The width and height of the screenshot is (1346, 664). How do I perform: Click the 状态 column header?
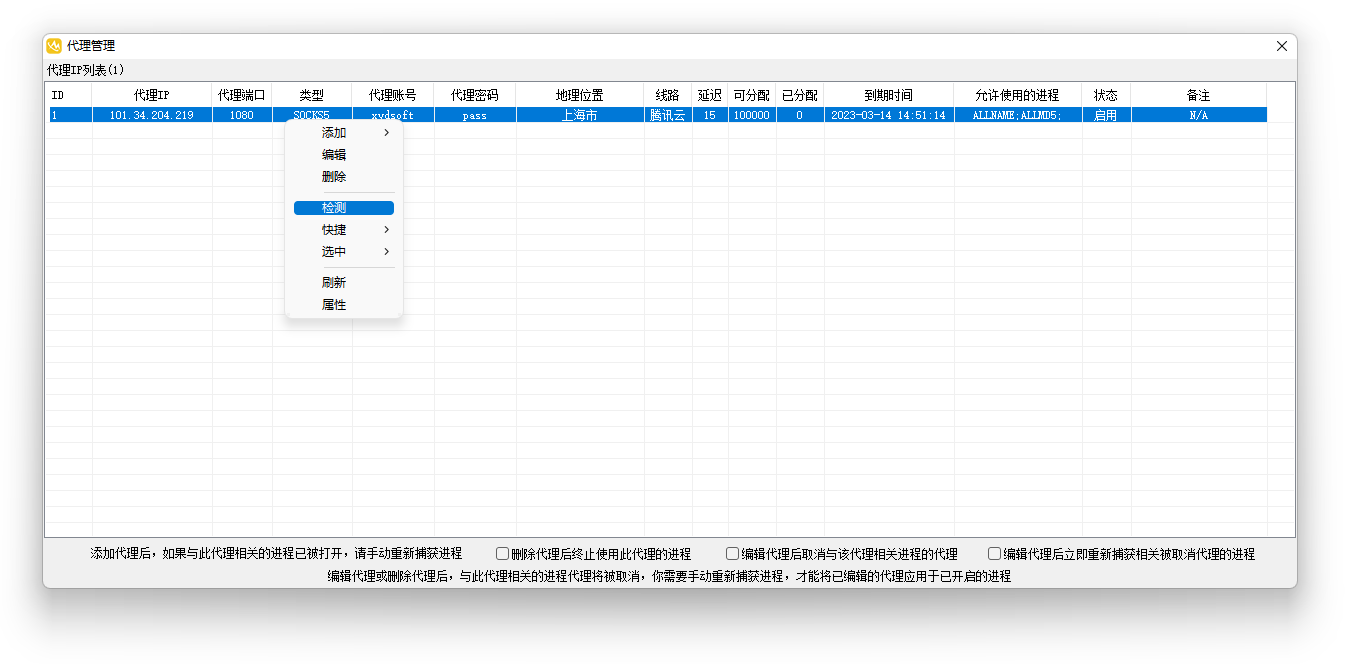[1105, 95]
